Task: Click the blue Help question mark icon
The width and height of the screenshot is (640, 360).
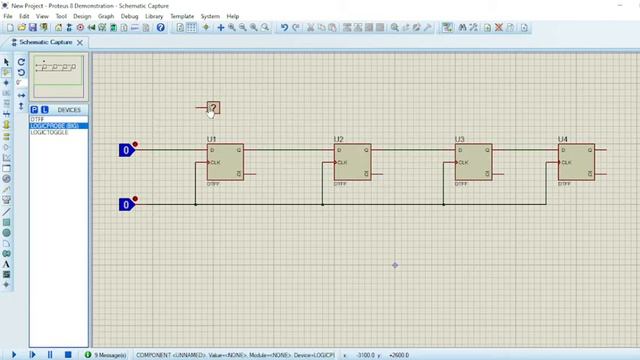Action: [x=161, y=27]
